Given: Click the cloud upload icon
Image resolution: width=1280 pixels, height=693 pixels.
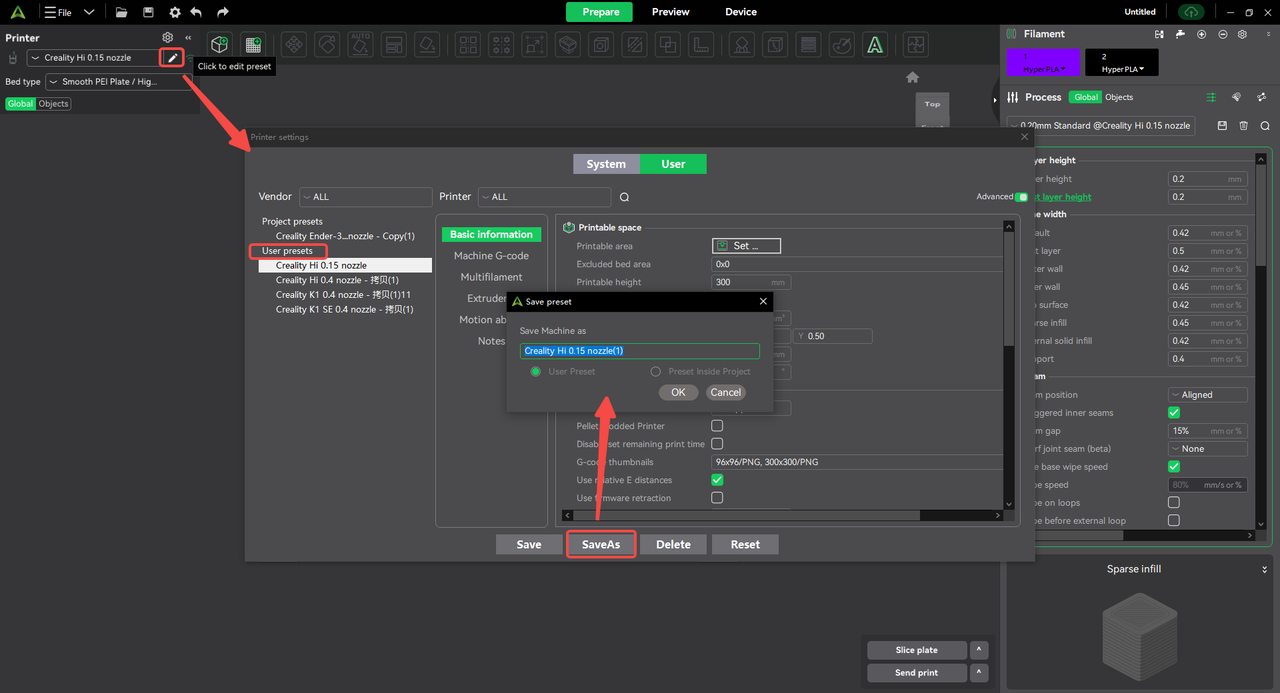Looking at the screenshot, I should coord(1190,12).
